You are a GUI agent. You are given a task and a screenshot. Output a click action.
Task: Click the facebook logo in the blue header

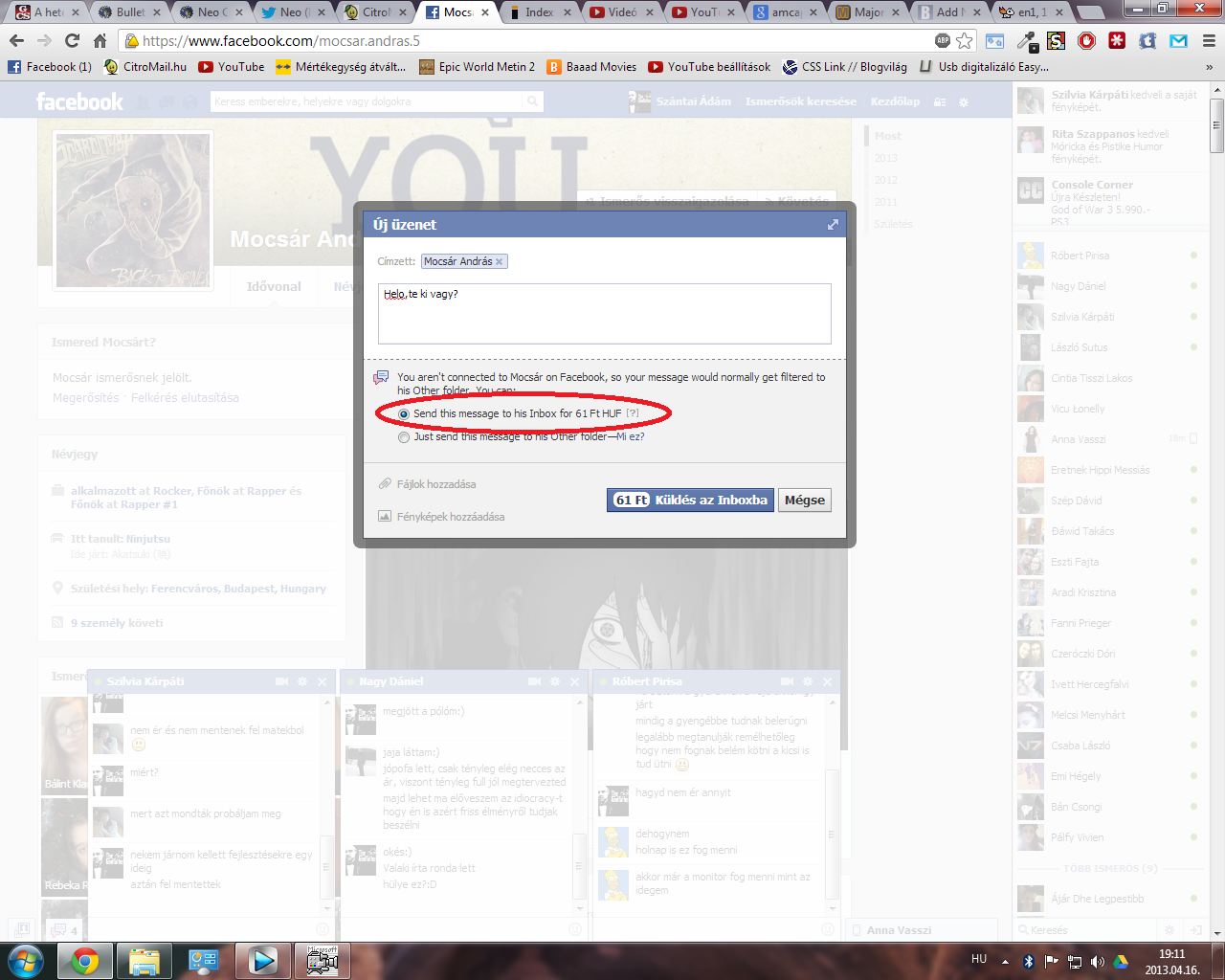[79, 101]
